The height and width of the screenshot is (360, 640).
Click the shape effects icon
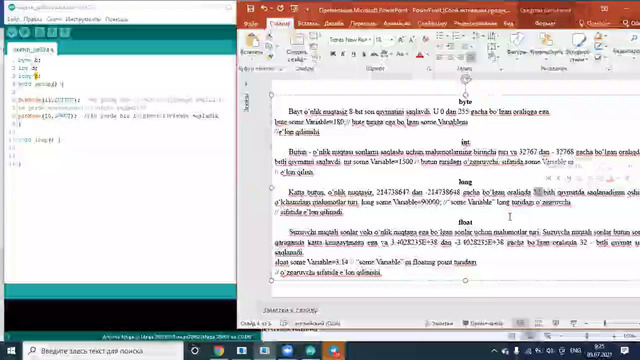point(599,57)
